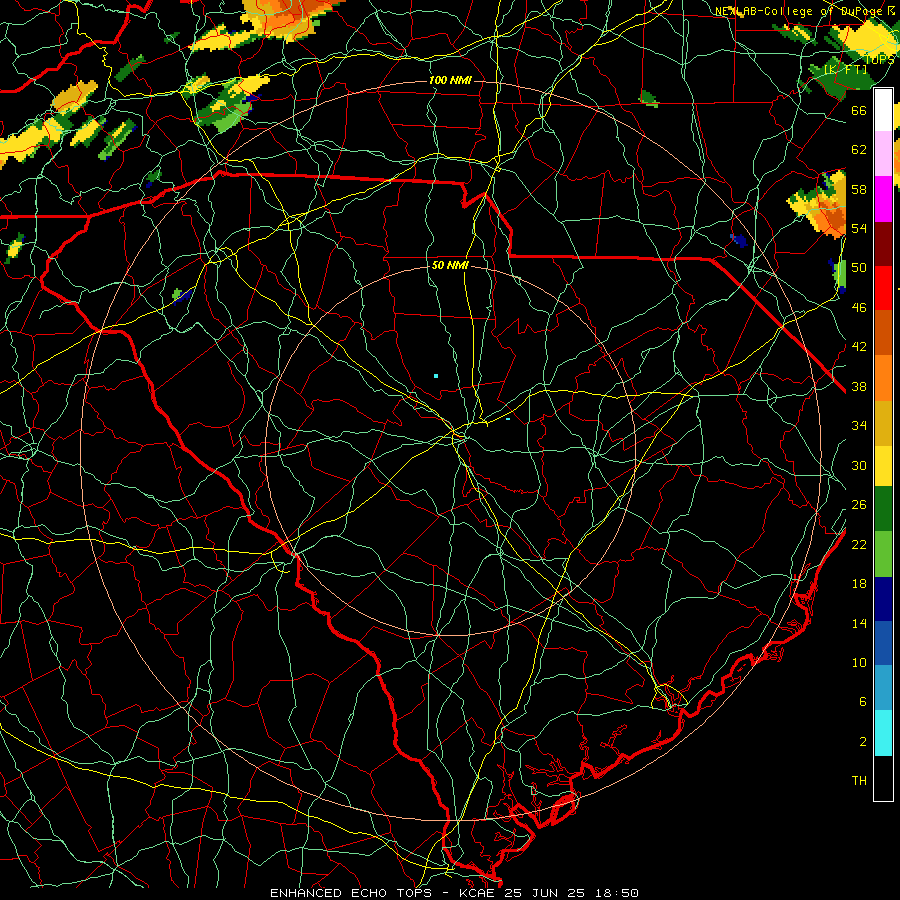Click the yellow legend swatch near 30
900x900 pixels.
883,466
